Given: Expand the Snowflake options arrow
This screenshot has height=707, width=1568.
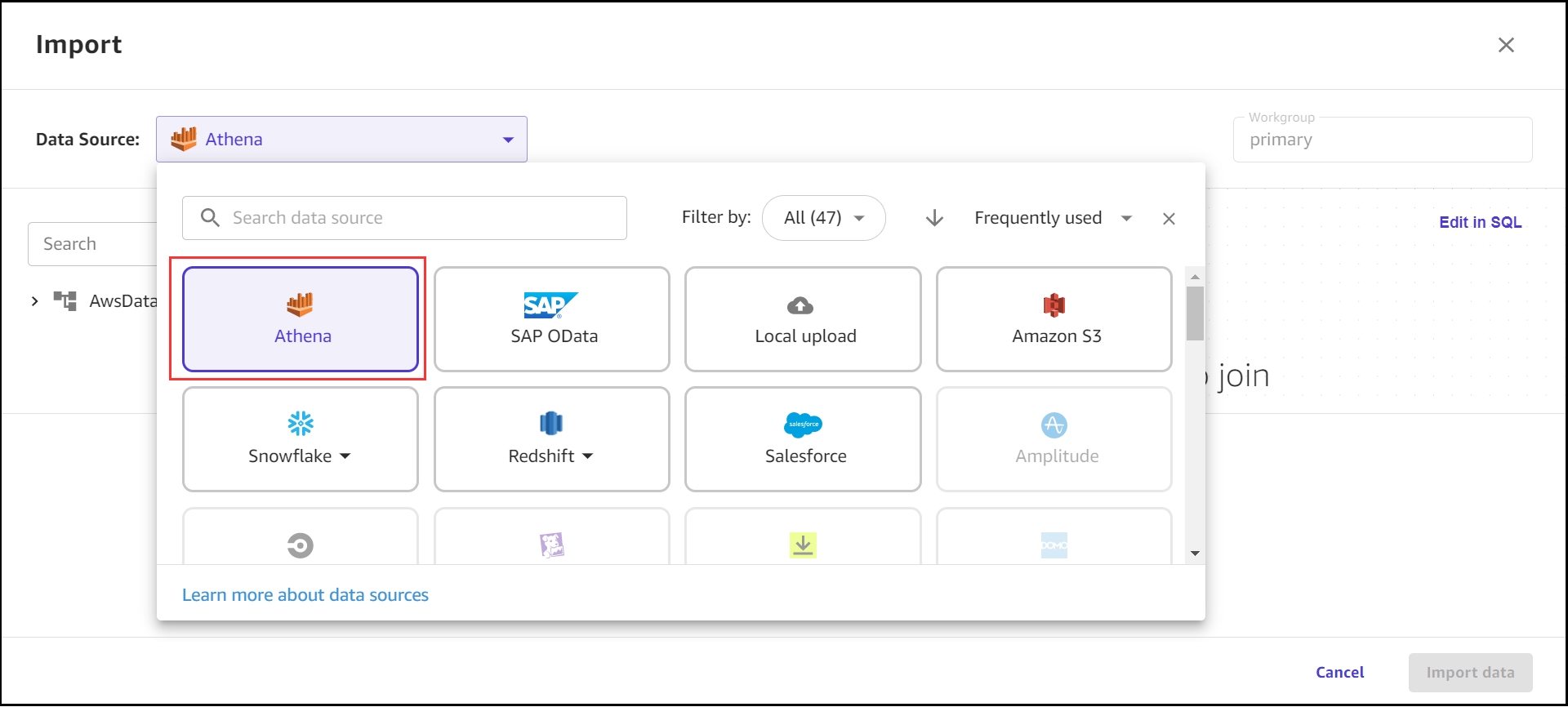Looking at the screenshot, I should (x=345, y=456).
